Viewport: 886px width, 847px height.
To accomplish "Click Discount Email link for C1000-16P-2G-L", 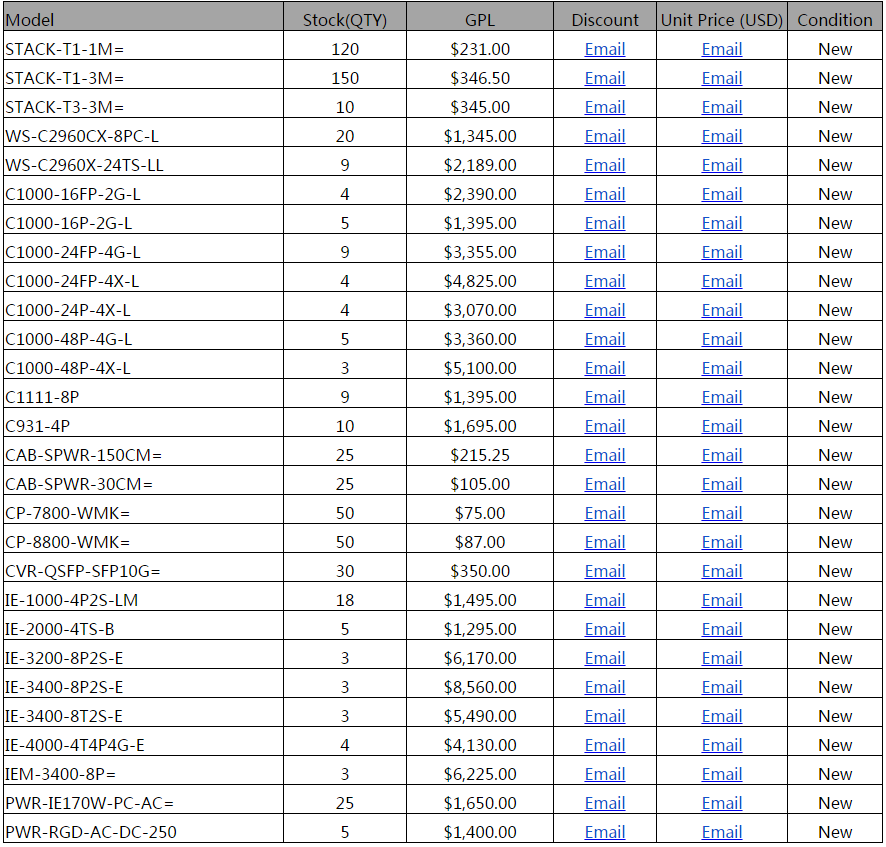I will point(605,223).
